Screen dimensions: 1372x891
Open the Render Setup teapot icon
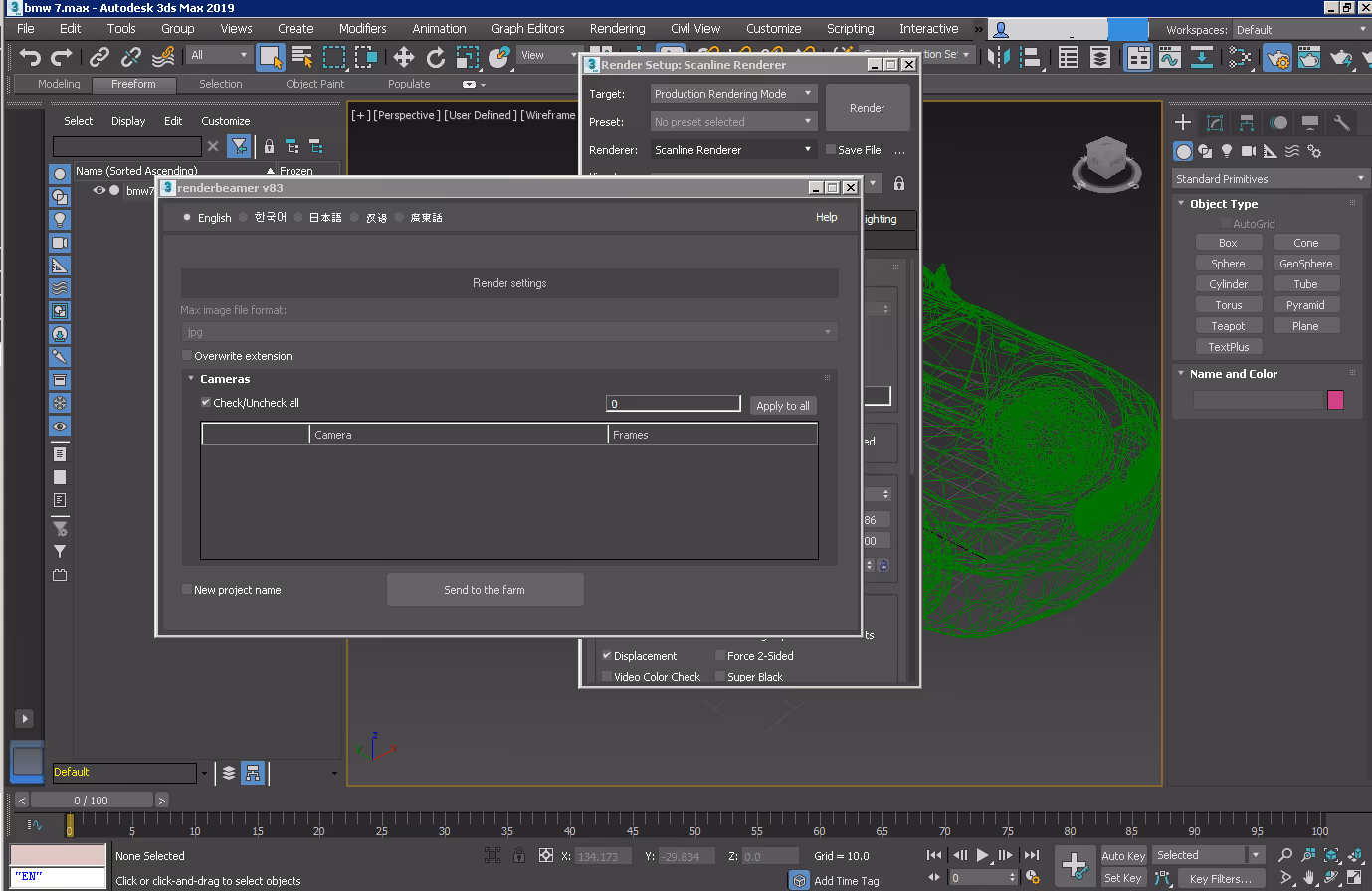click(1278, 58)
